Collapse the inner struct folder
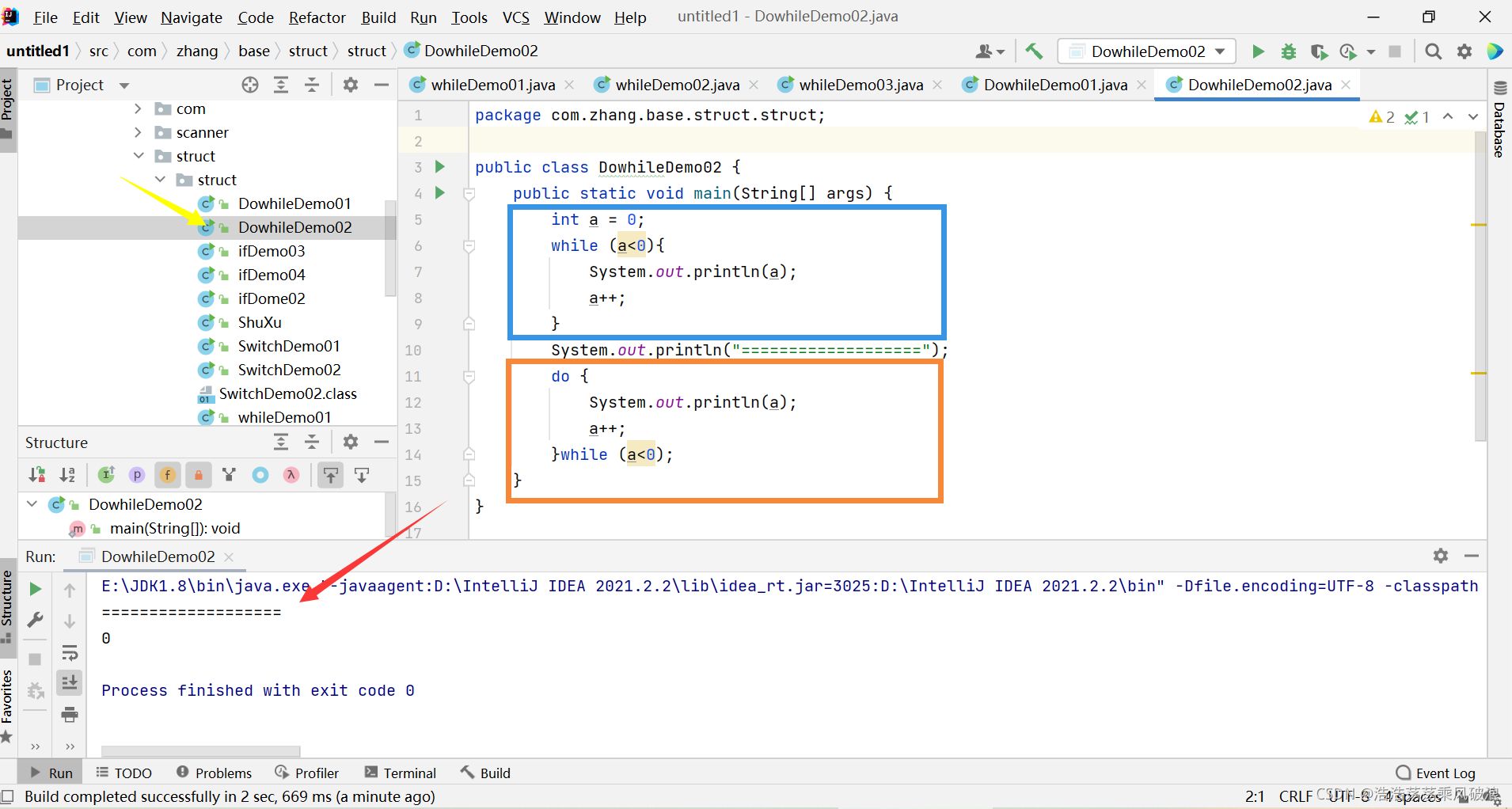 160,180
